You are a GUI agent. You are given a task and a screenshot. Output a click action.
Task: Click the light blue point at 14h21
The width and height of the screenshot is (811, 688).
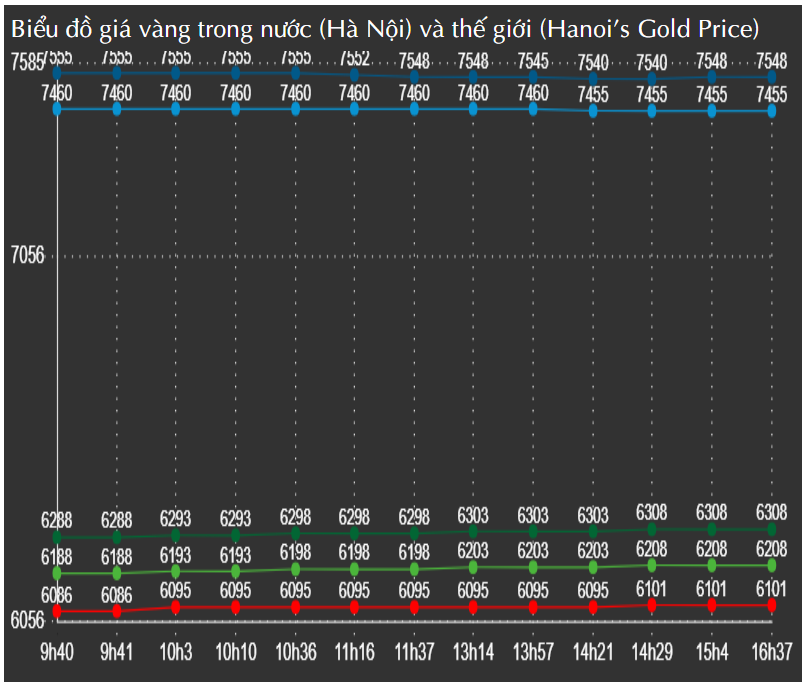(x=593, y=111)
